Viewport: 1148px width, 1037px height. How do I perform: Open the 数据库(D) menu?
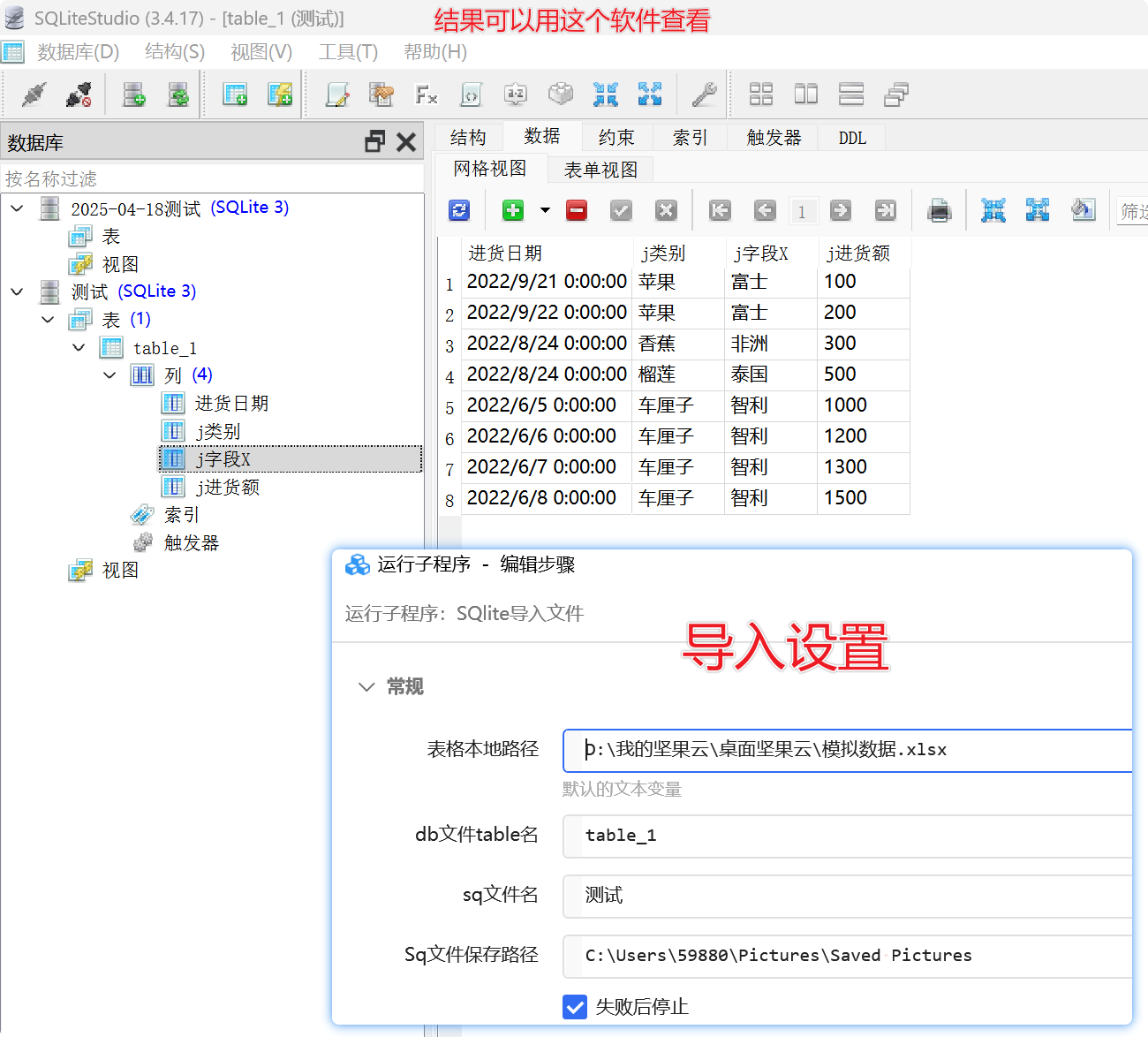pyautogui.click(x=79, y=52)
